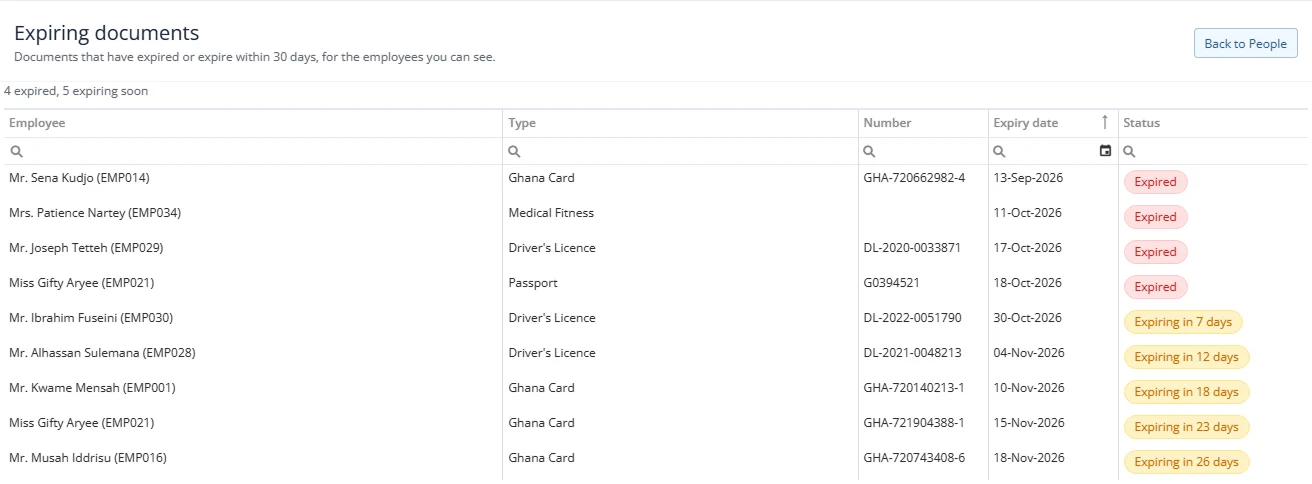Click expiry date 04-Nov-2026

[1029, 353]
